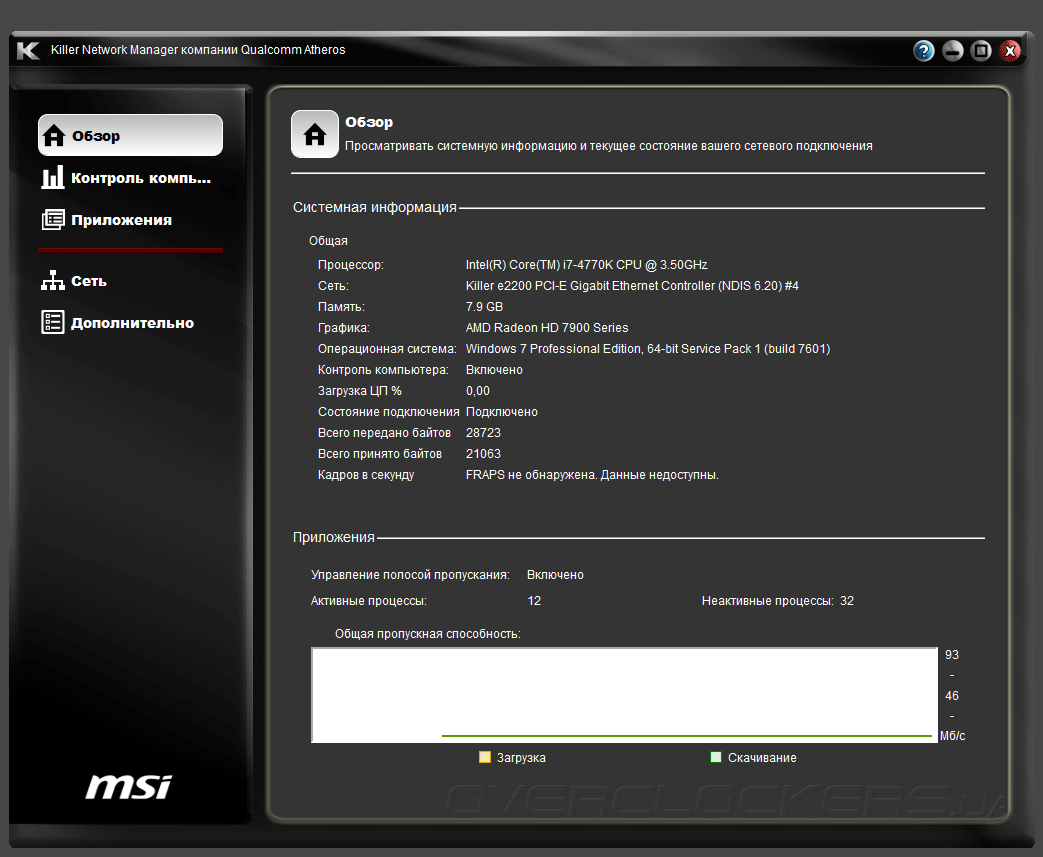
Task: Click the MSI logo at bottom left
Action: tap(128, 787)
